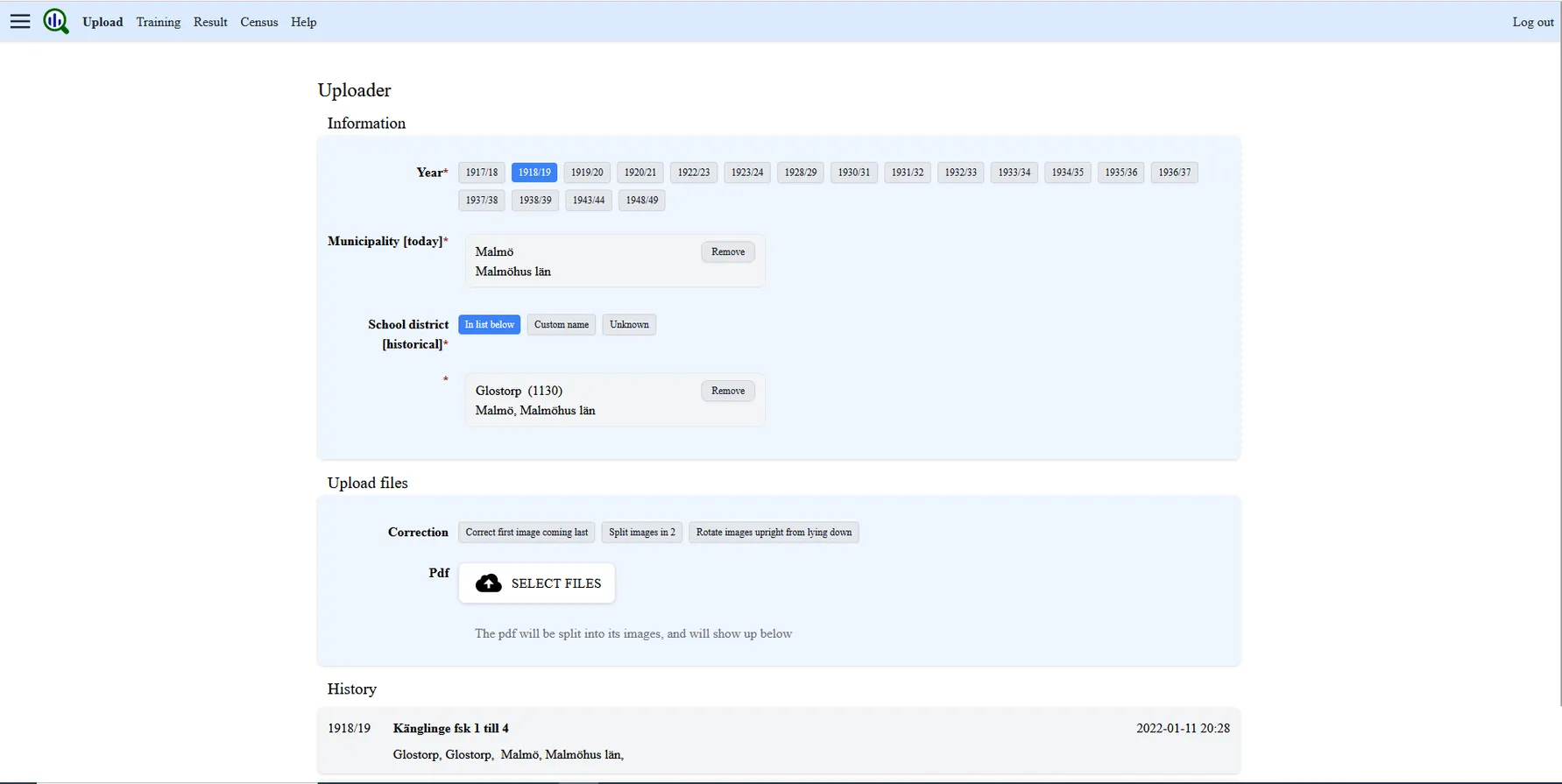Open the Känglinge fsk 1 till 4 history entry
The height and width of the screenshot is (784, 1562).
click(450, 729)
